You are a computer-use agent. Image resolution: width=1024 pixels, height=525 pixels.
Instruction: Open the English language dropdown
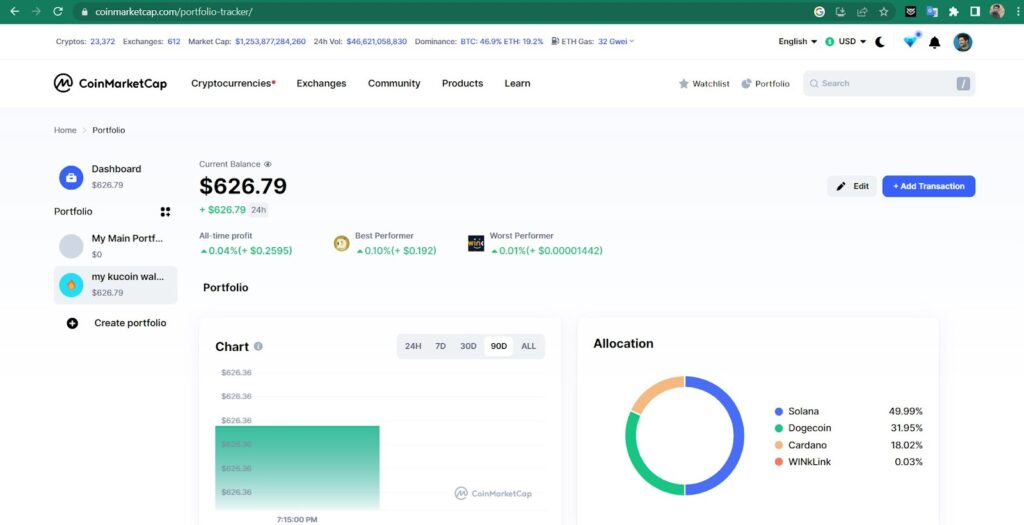pyautogui.click(x=797, y=42)
